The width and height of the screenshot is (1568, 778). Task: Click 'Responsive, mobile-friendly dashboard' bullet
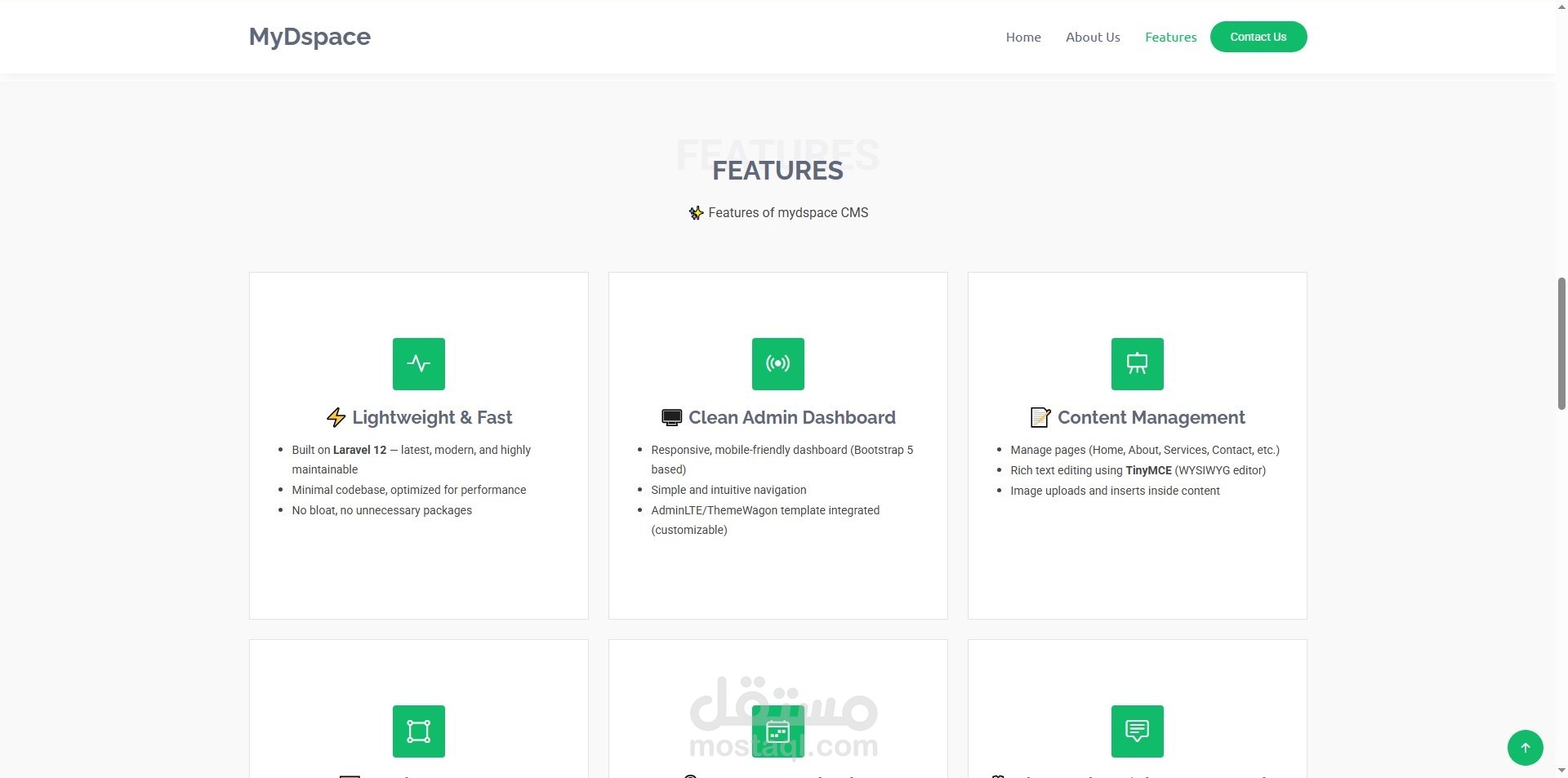[782, 460]
